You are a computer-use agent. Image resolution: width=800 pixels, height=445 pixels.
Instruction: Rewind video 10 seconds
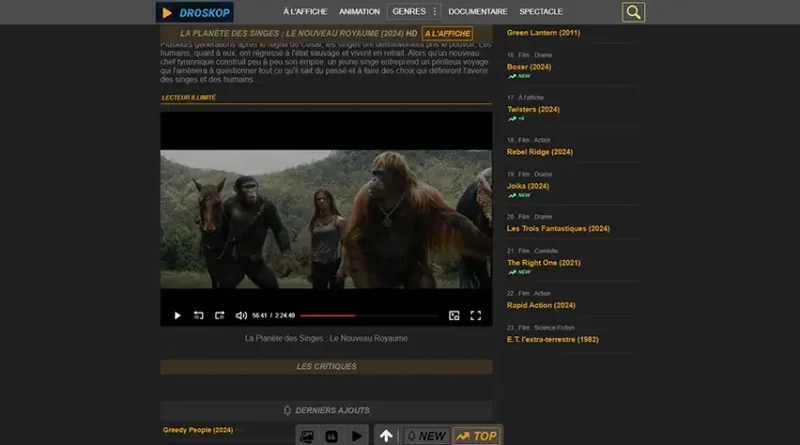(199, 315)
